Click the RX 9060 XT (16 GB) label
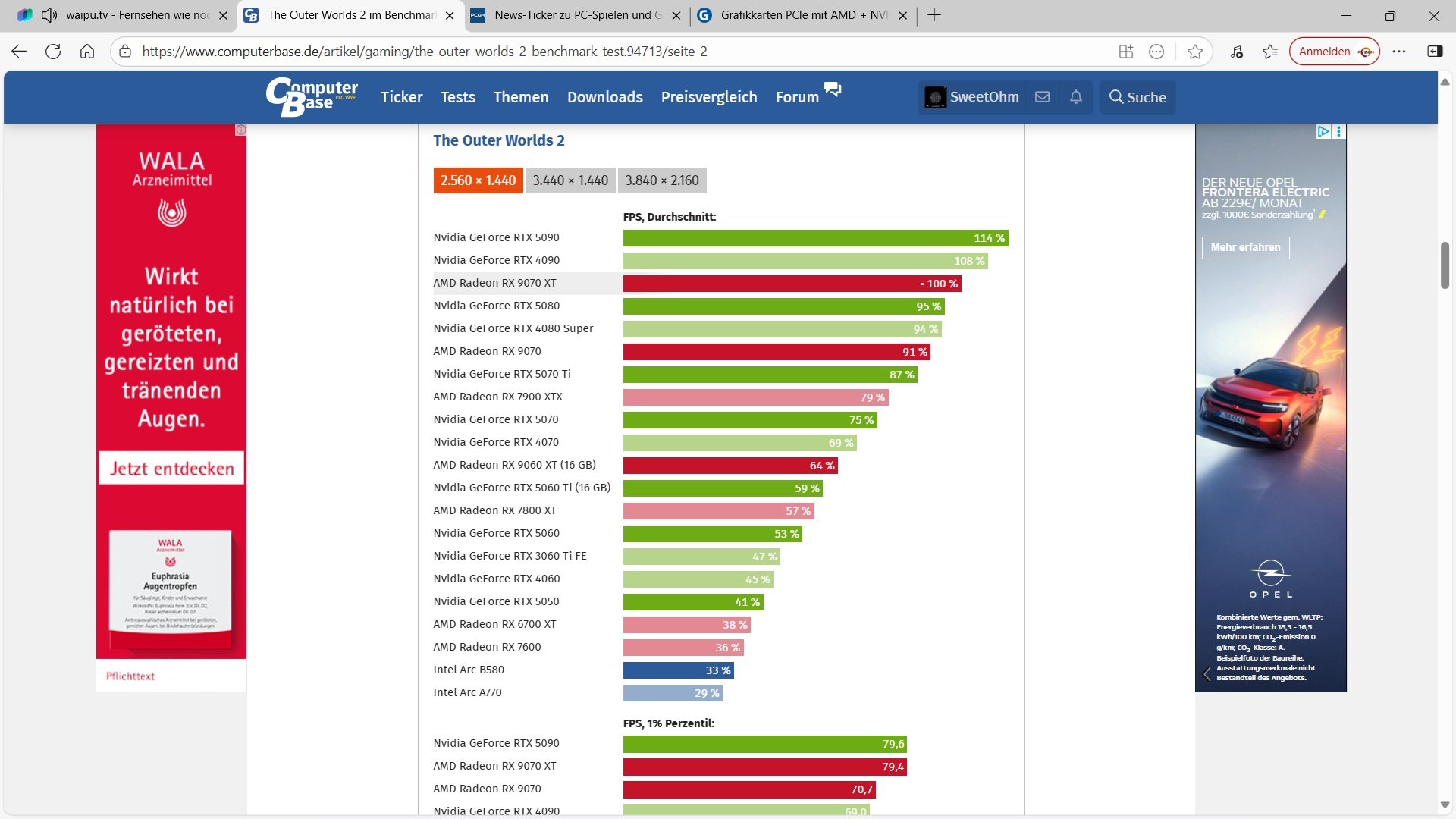 [514, 465]
